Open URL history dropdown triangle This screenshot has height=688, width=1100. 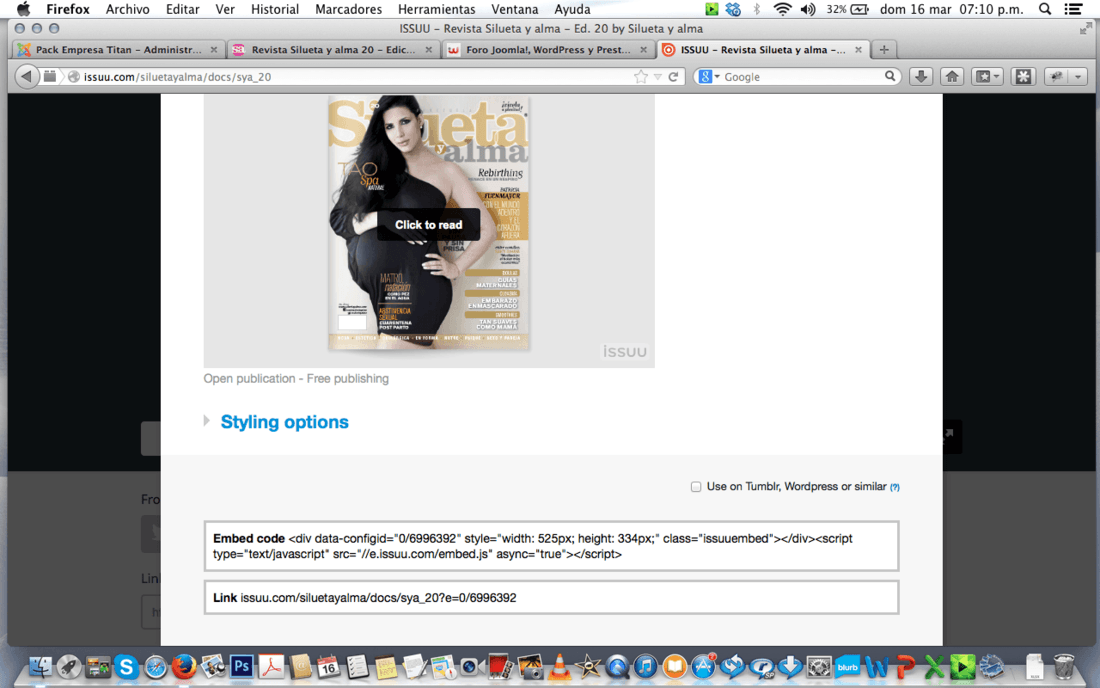657,77
